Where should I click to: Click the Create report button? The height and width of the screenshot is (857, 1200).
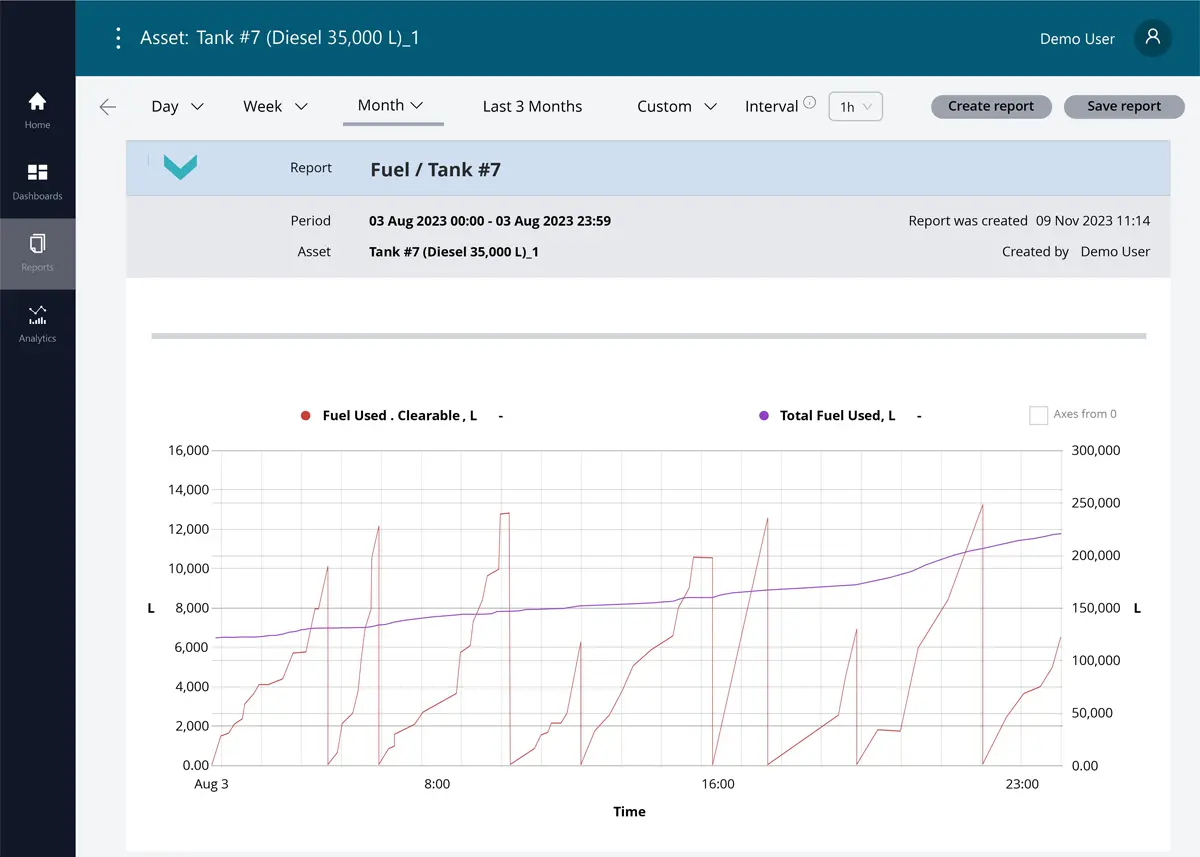point(990,107)
